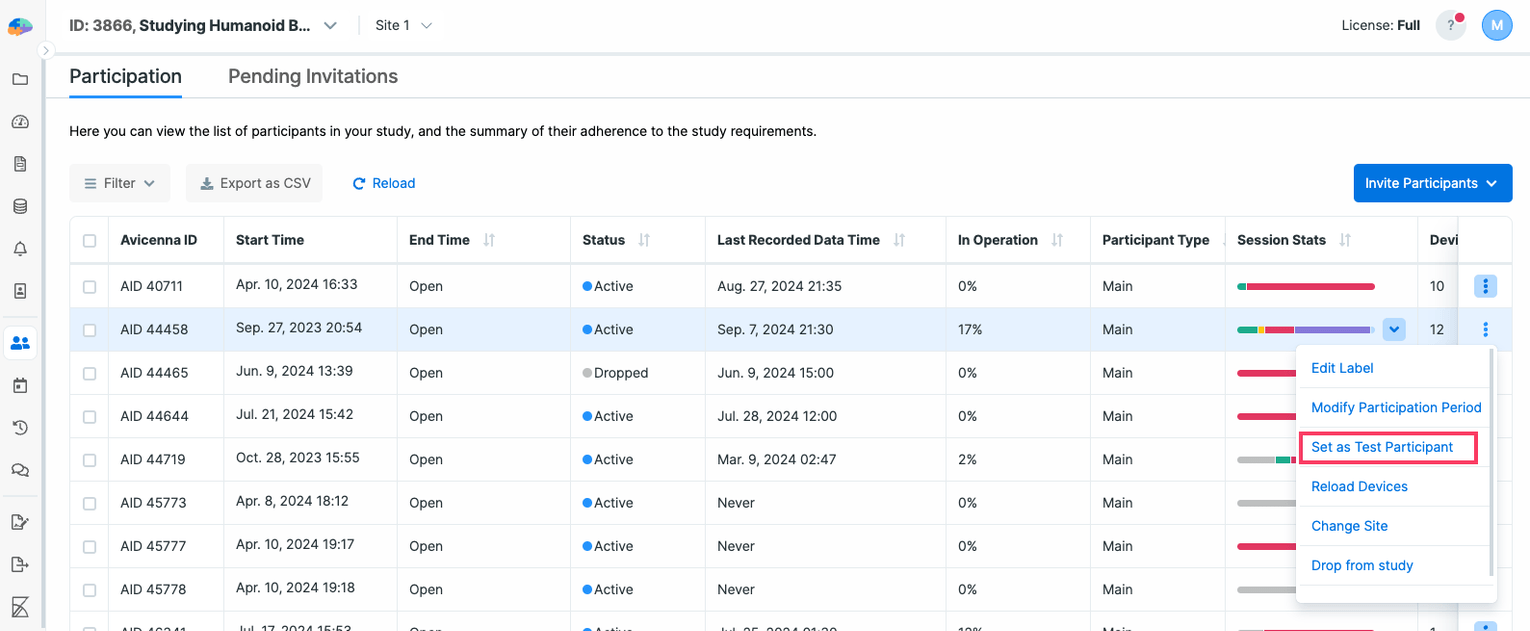
Task: Open three-dot actions menu for AID 40711
Action: pyautogui.click(x=1485, y=287)
